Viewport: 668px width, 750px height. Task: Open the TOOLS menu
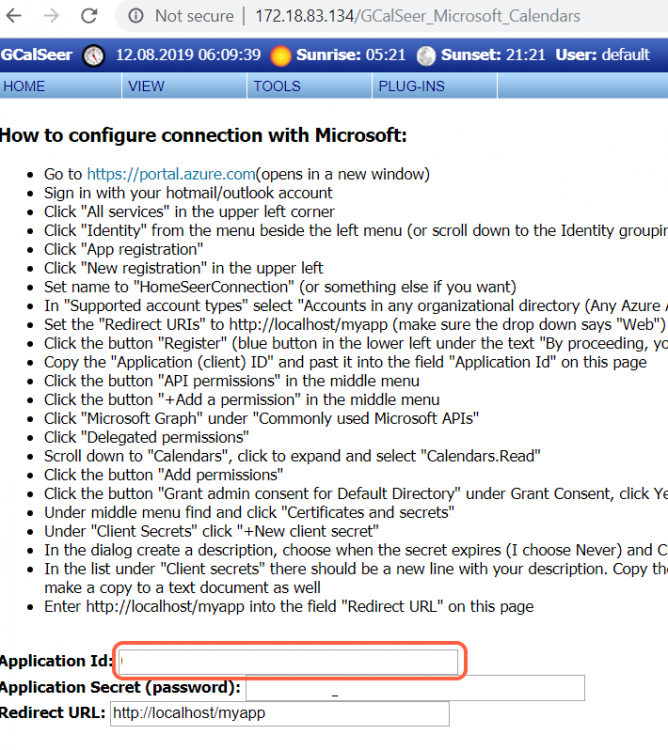tap(277, 86)
